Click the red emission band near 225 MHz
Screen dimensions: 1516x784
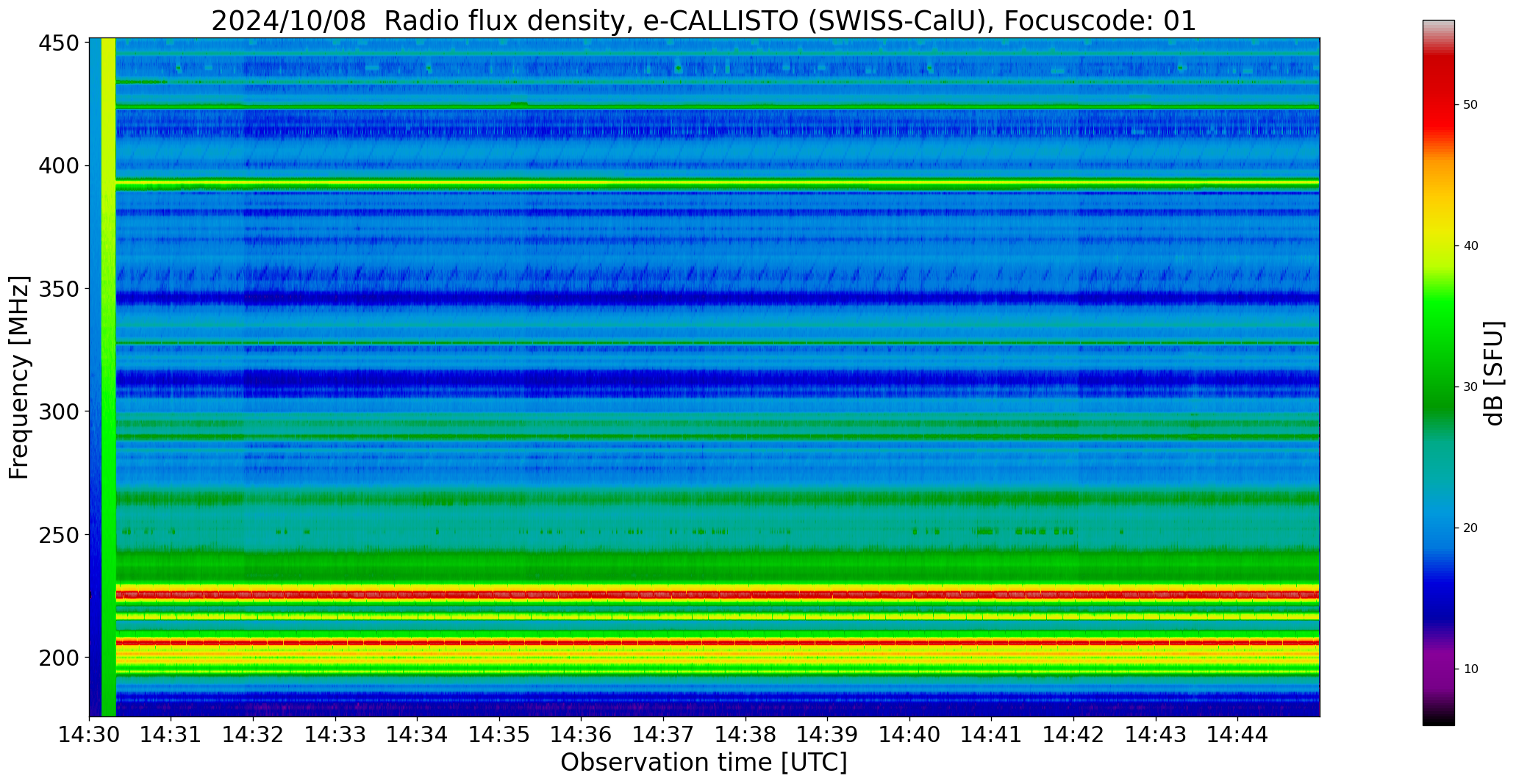point(717,594)
